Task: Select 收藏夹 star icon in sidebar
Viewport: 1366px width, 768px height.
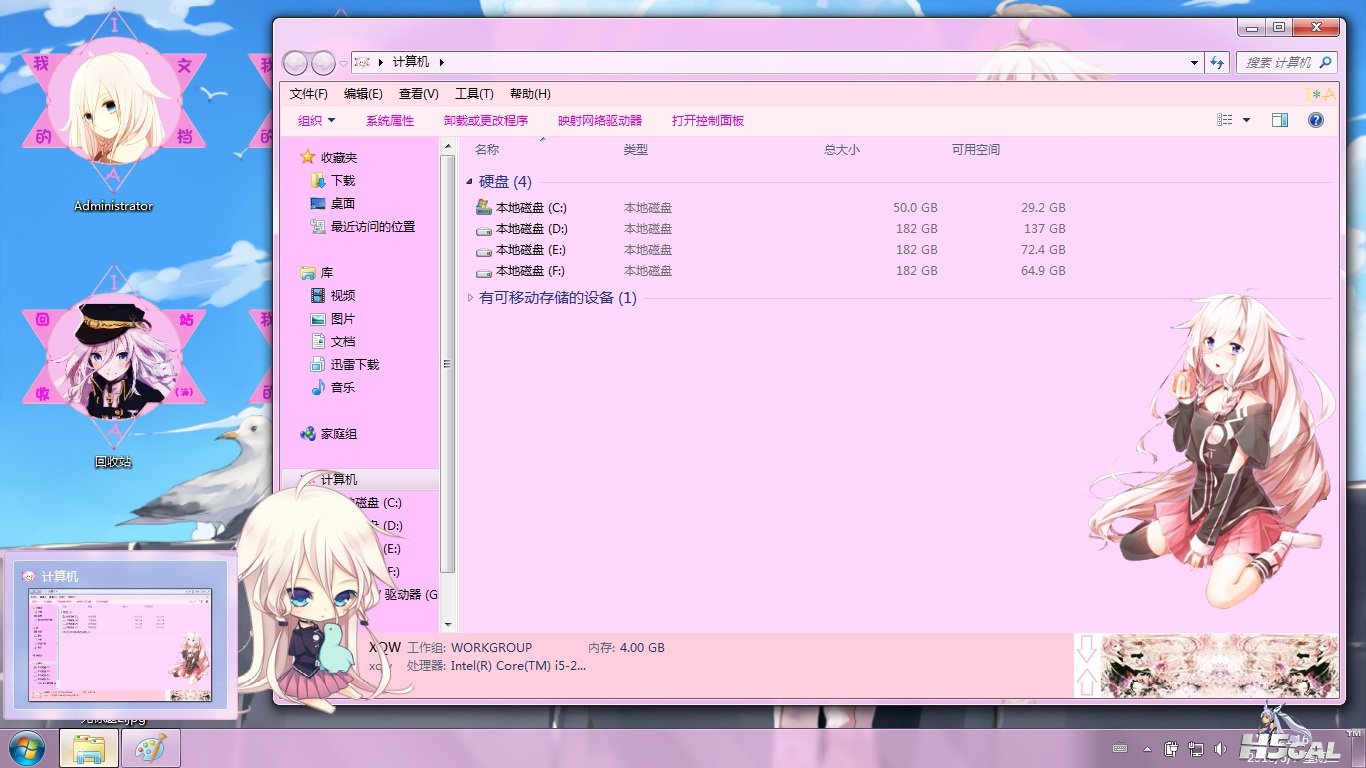Action: click(308, 157)
